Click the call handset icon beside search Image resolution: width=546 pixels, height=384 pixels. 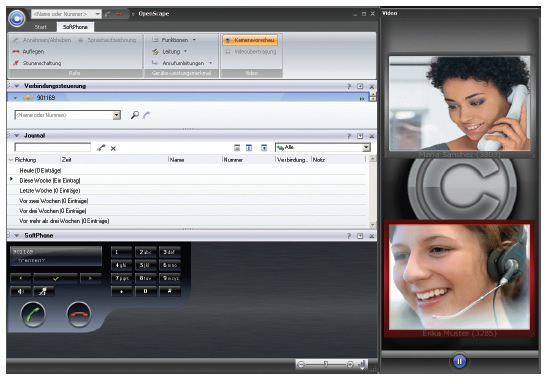147,115
